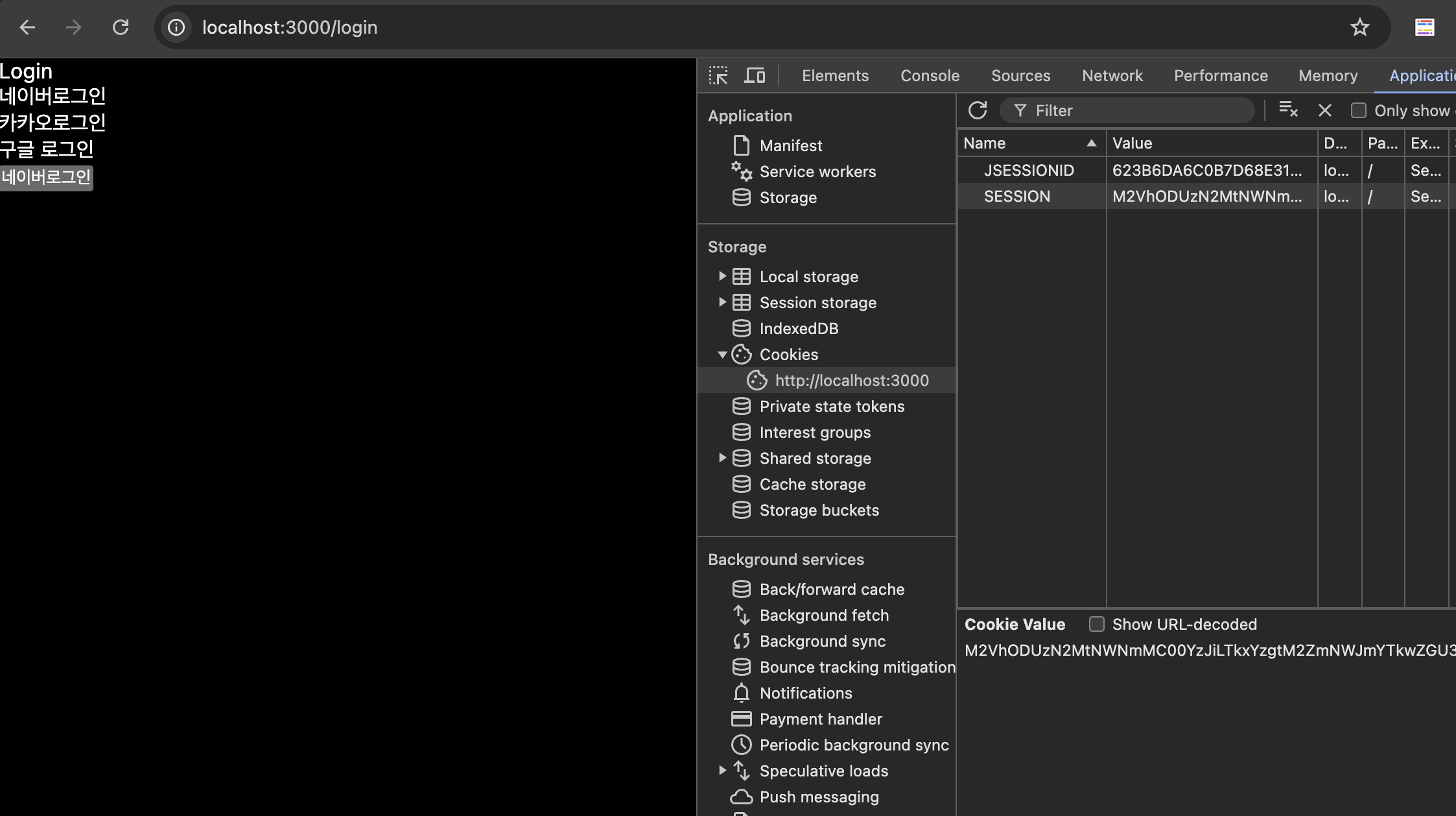
Task: Click the inspect element picker icon
Action: pyautogui.click(x=718, y=76)
